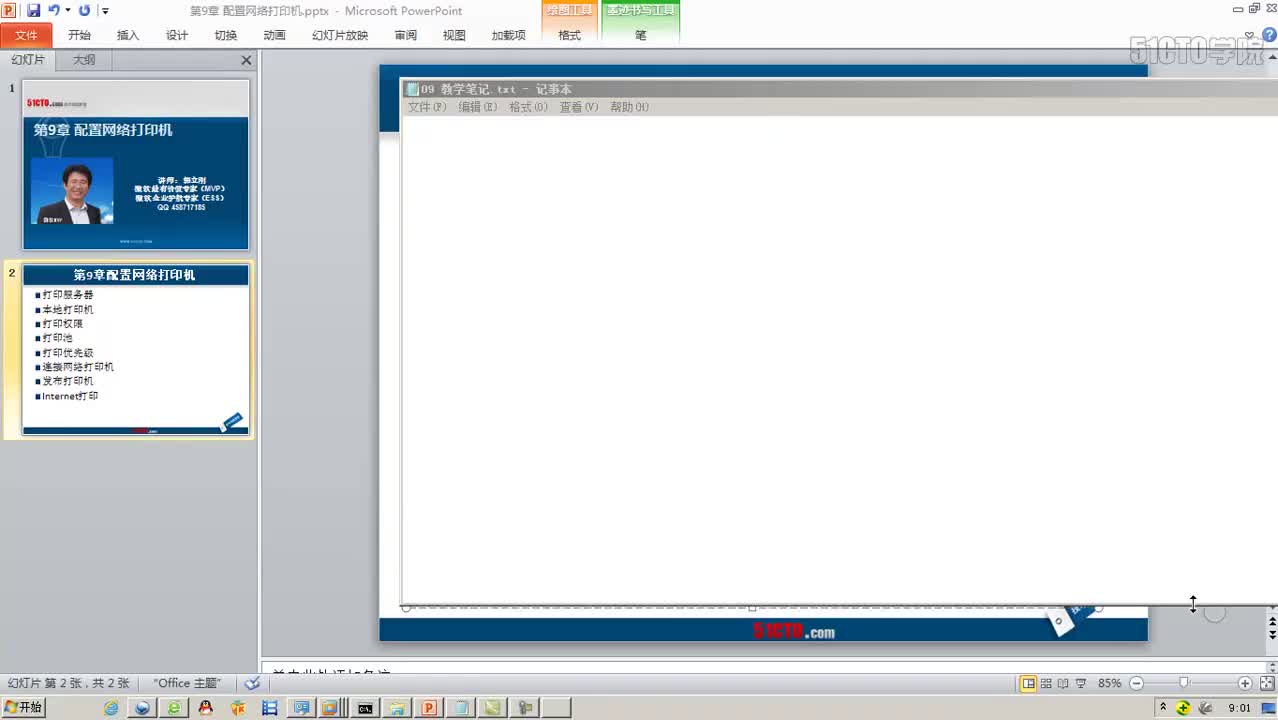Select slide 1 title thumbnail
Image resolution: width=1278 pixels, height=720 pixels.
(x=136, y=165)
